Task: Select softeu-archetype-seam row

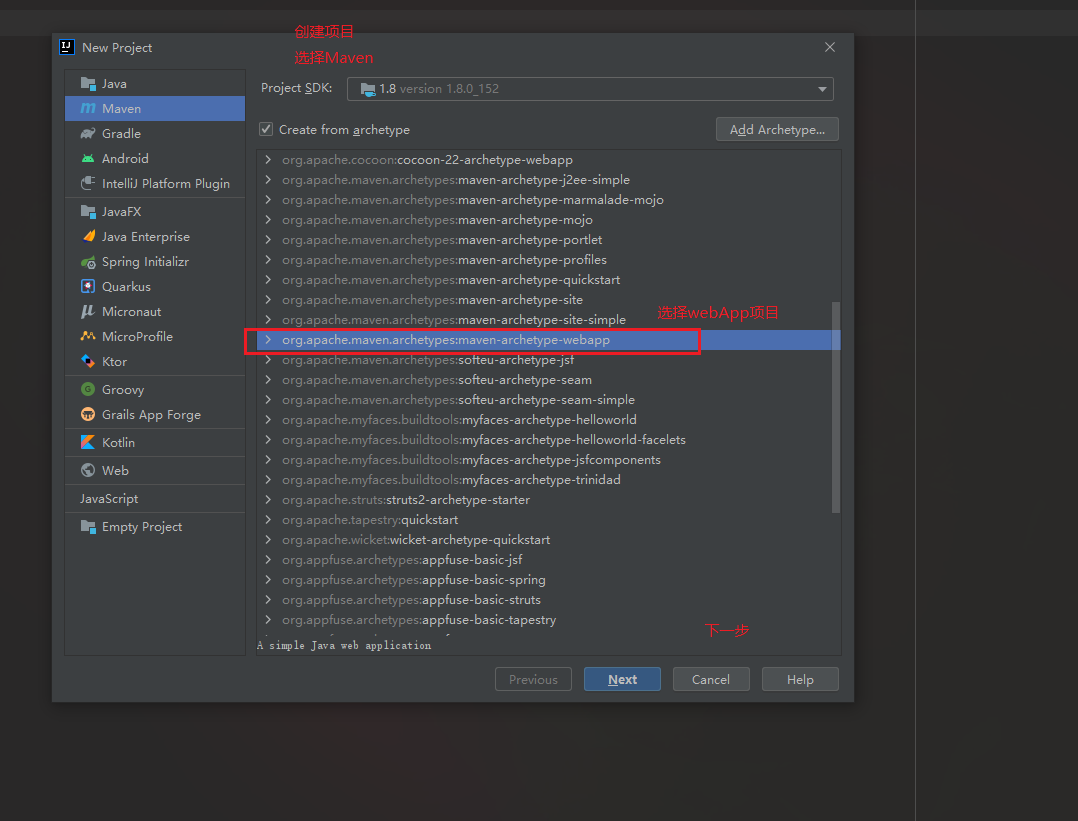Action: [x=548, y=380]
